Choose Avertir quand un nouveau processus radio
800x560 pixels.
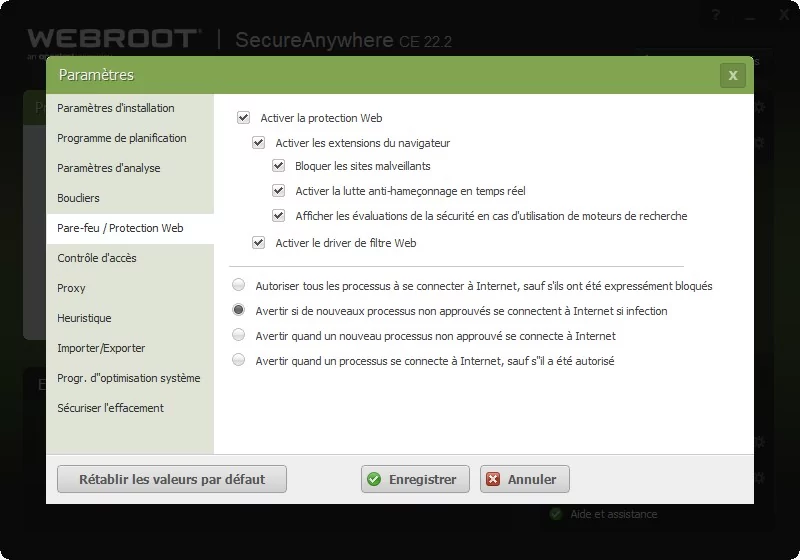(238, 335)
